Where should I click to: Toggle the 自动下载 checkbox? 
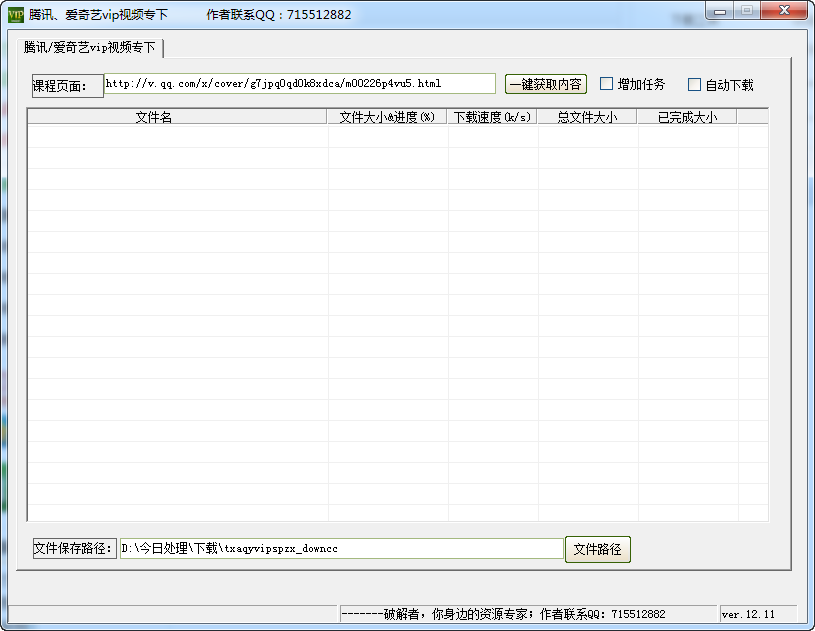[x=695, y=85]
